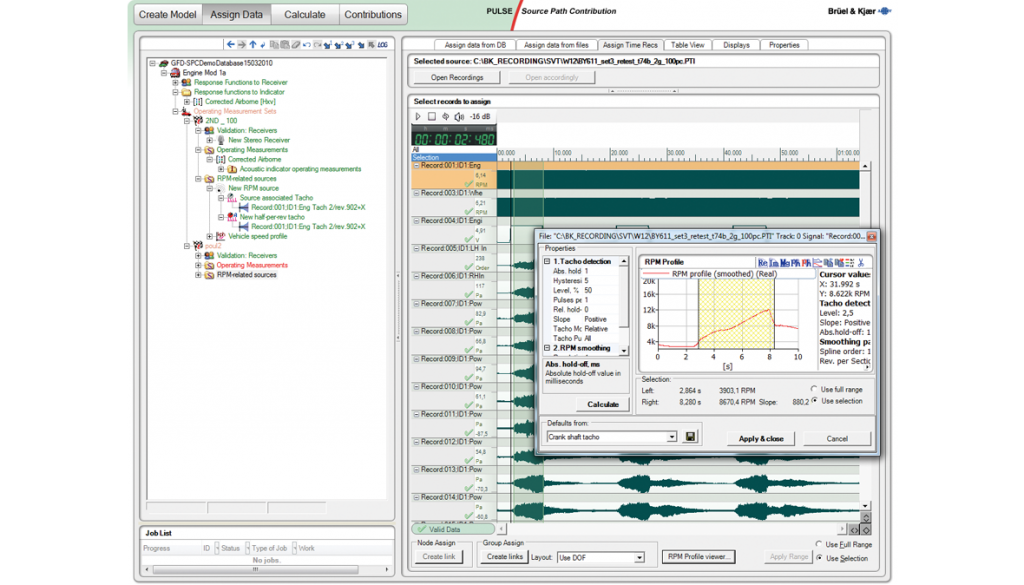Viewport: 1024px width, 585px height.
Task: Select the 'Use selection' radio in the RPM dialog
Action: pyautogui.click(x=813, y=400)
